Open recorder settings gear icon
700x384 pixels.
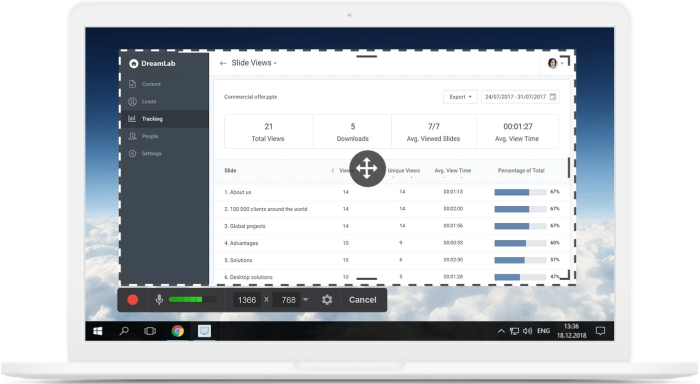[327, 300]
